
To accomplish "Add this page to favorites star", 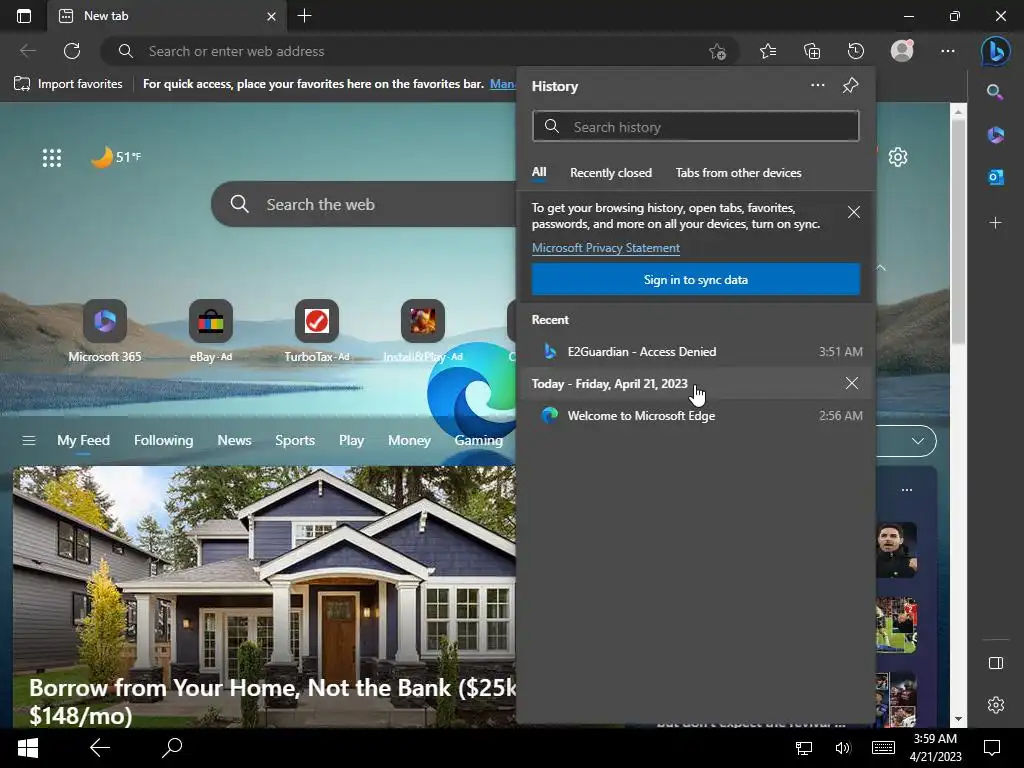I will [717, 52].
